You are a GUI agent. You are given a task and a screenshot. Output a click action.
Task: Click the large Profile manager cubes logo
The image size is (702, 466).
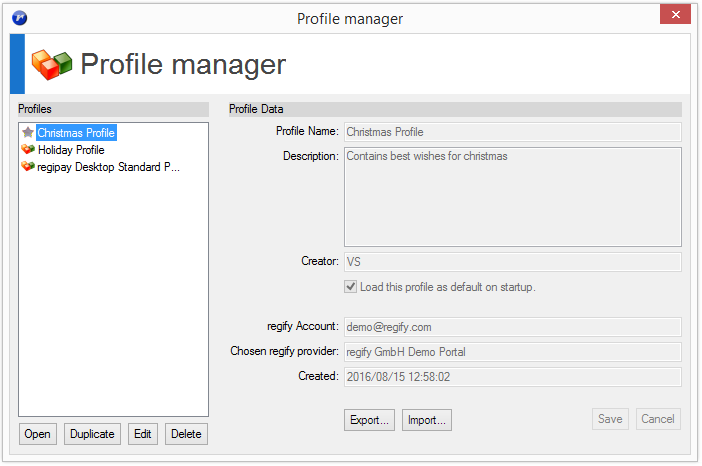click(x=52, y=64)
